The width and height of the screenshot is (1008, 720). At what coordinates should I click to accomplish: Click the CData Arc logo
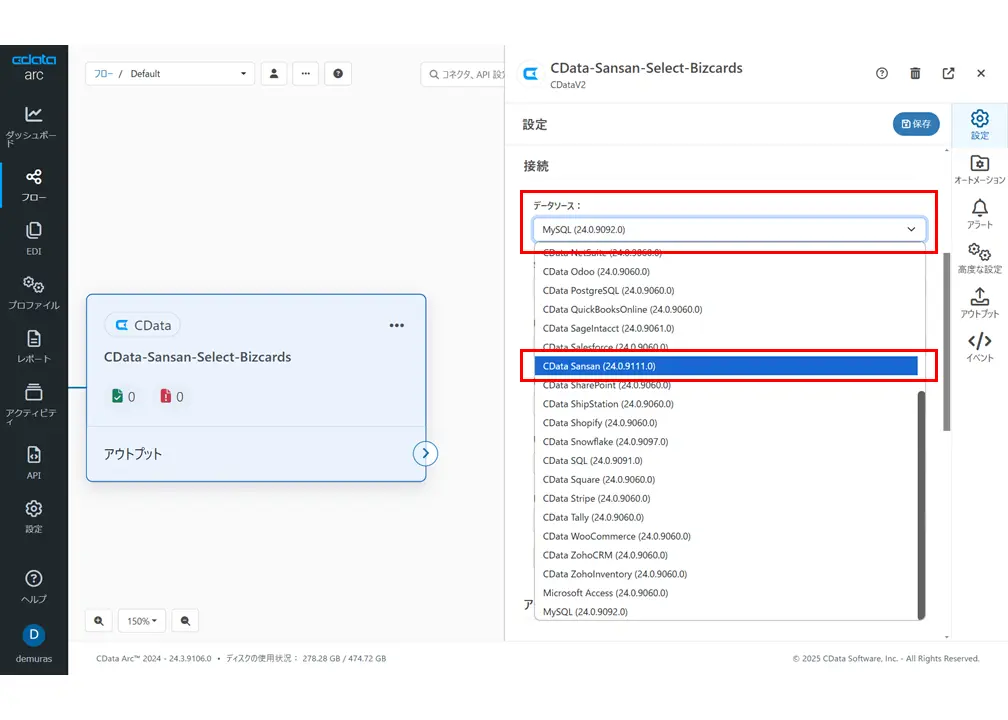click(x=33, y=67)
